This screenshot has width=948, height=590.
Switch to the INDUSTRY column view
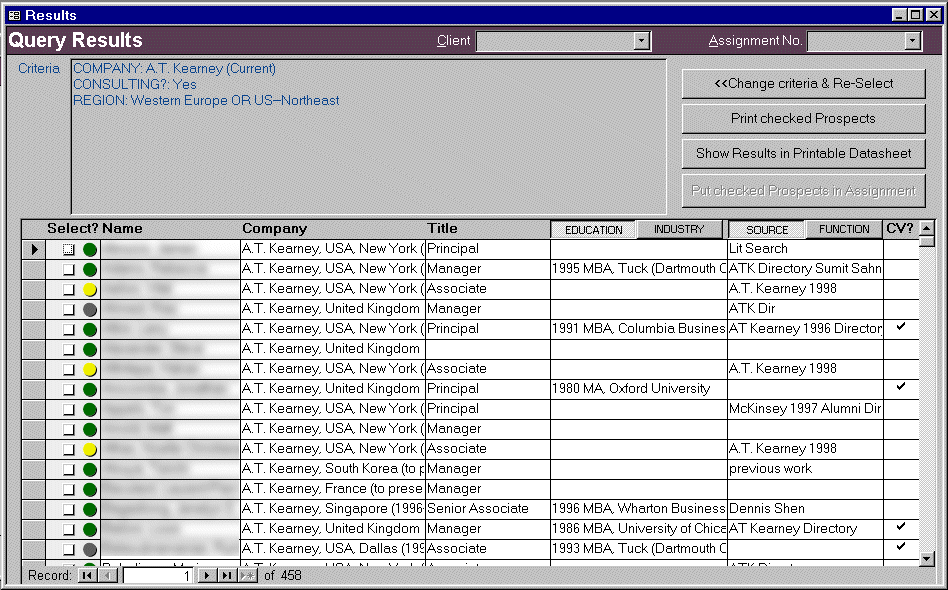tap(679, 229)
